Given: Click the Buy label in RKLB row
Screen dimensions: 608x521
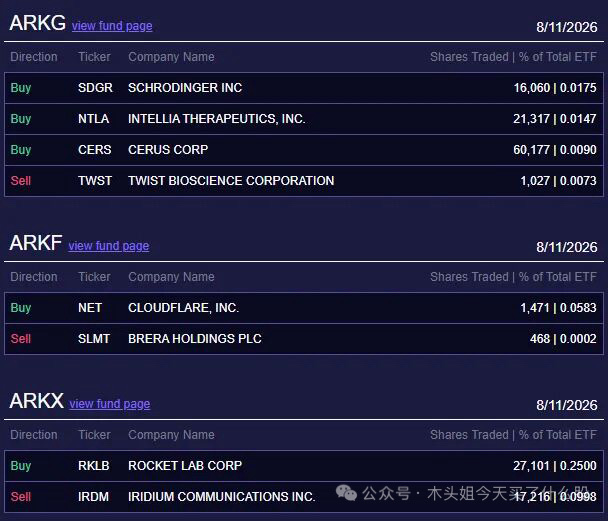Looking at the screenshot, I should click(x=21, y=466).
